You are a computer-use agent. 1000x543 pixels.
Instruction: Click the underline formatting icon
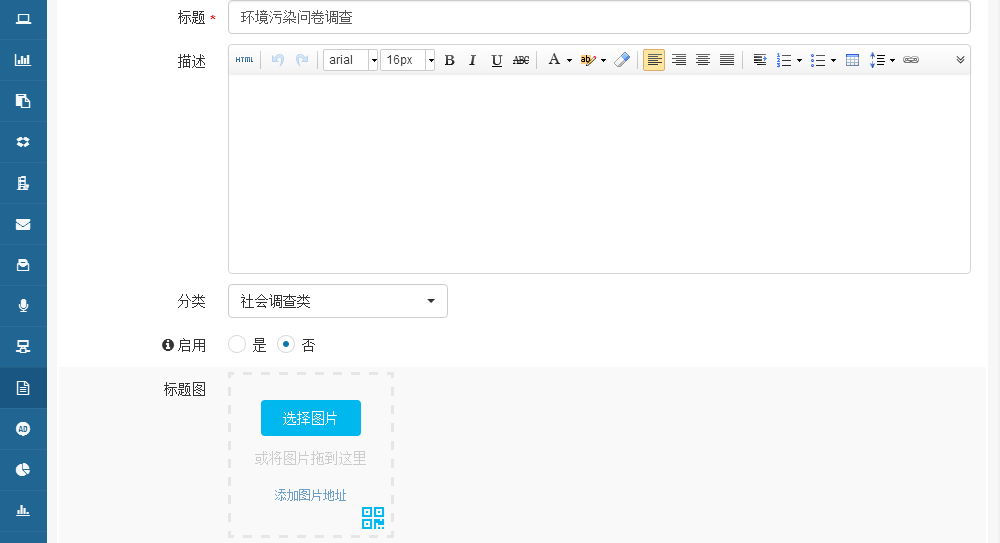click(x=496, y=60)
